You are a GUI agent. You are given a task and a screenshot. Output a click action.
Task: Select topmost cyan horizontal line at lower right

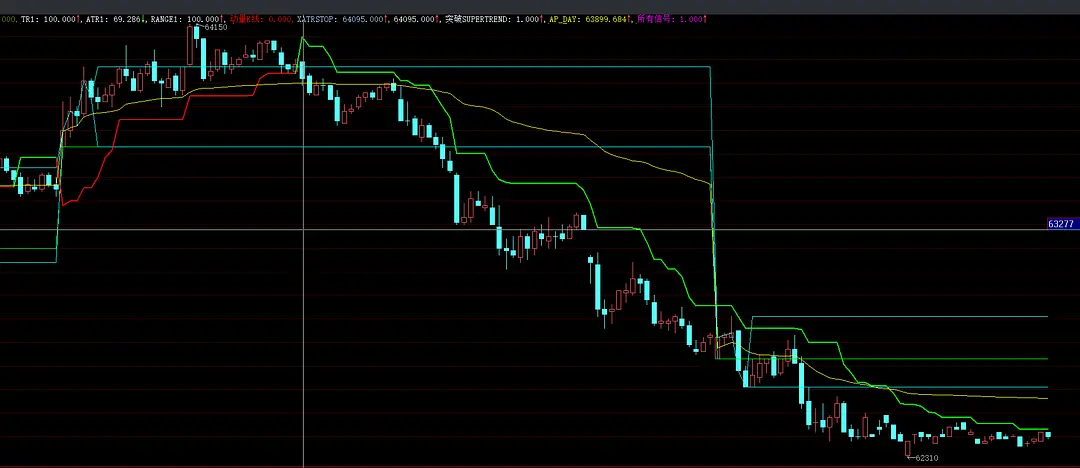(900, 316)
